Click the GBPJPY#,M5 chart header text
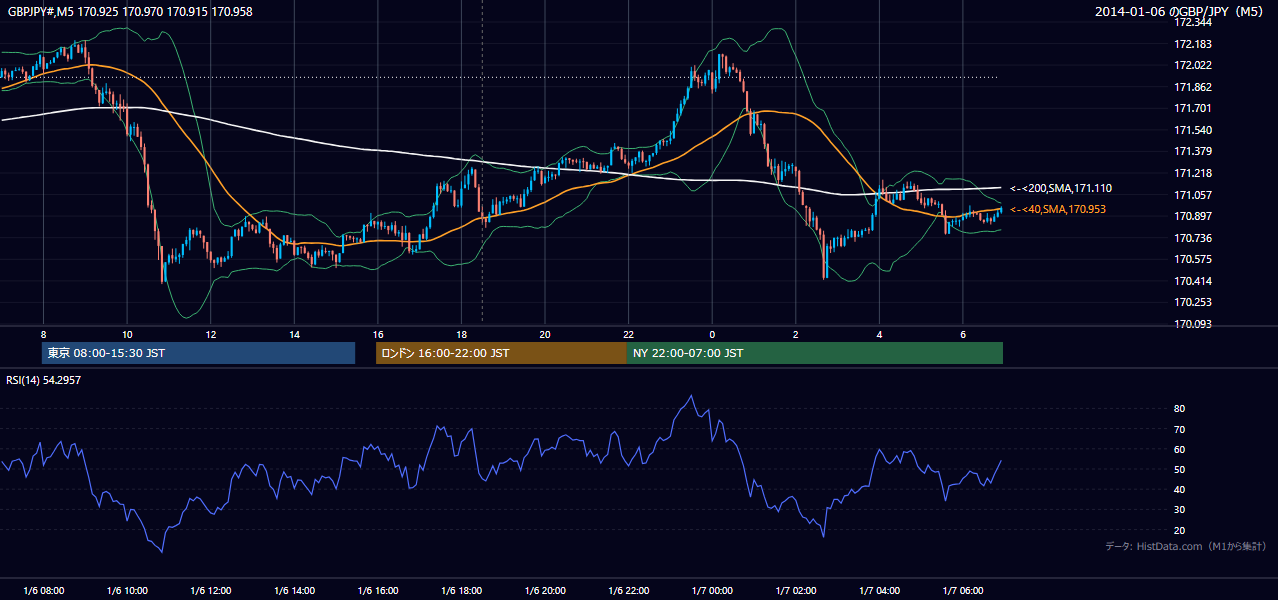1278x600 pixels. coord(130,11)
